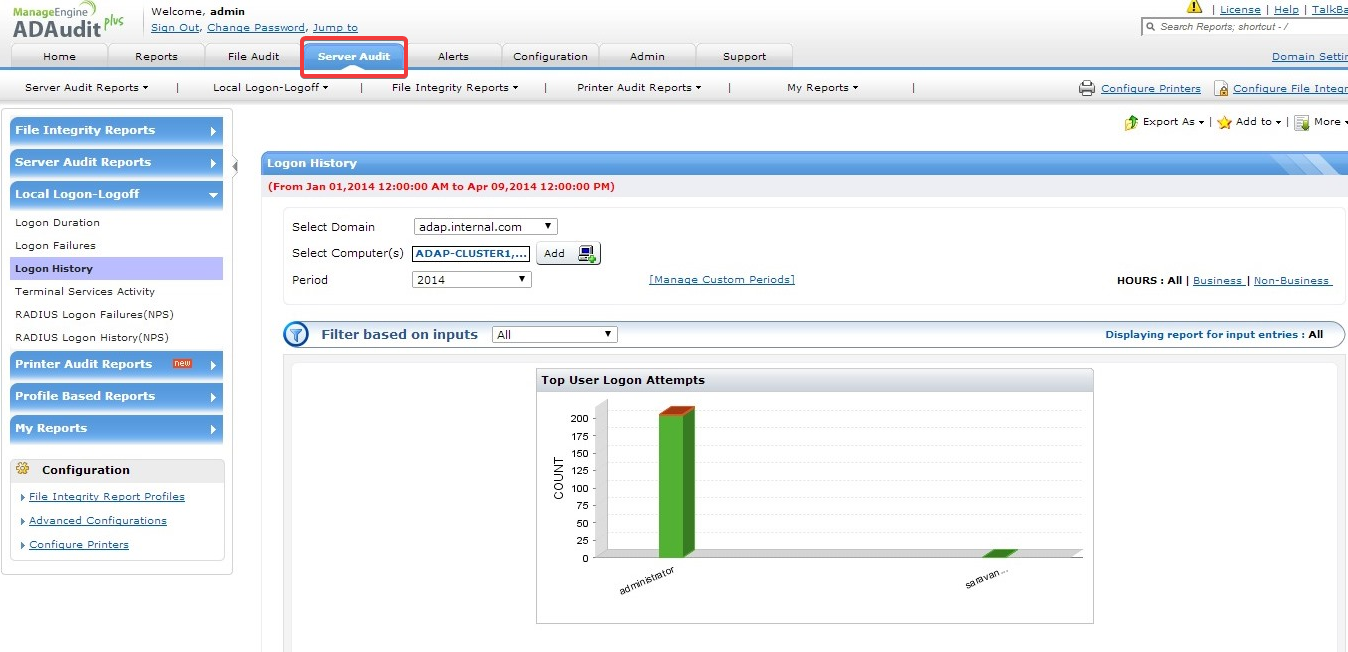The width and height of the screenshot is (1348, 652).
Task: Open the Manage Custom Periods link
Action: point(721,280)
